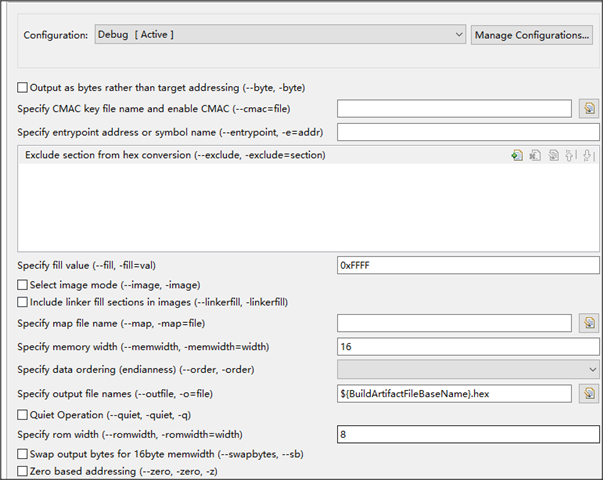Image resolution: width=603 pixels, height=480 pixels.
Task: Click Add icon in Exclude section toolbar
Action: click(516, 155)
